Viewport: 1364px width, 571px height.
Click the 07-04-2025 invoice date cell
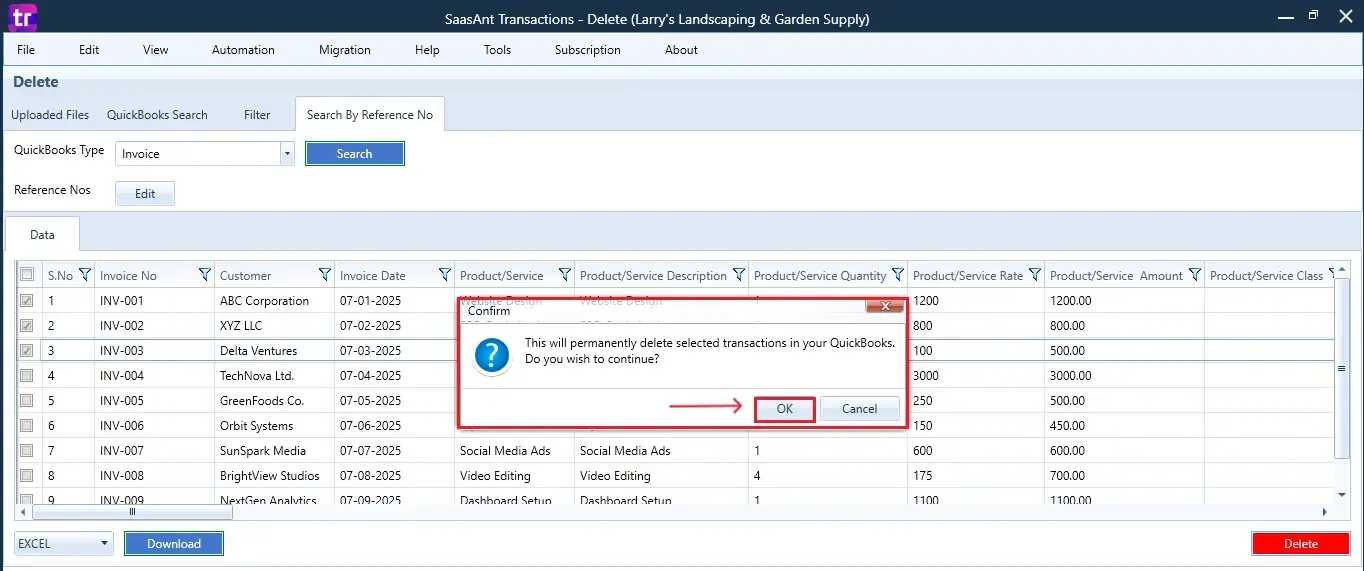pos(394,375)
